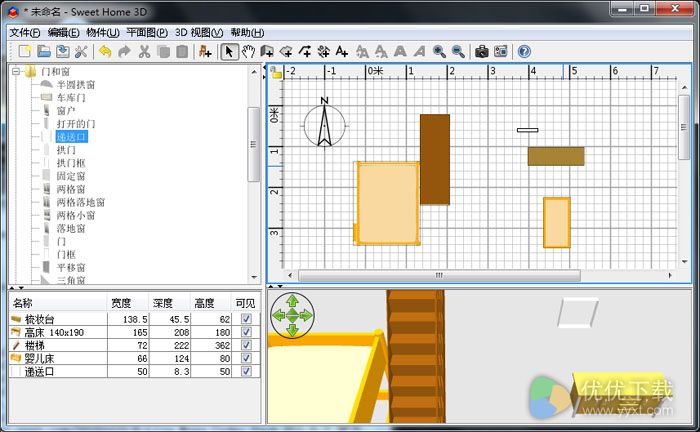The image size is (700, 432).
Task: Create a 3D video
Action: pyautogui.click(x=501, y=52)
